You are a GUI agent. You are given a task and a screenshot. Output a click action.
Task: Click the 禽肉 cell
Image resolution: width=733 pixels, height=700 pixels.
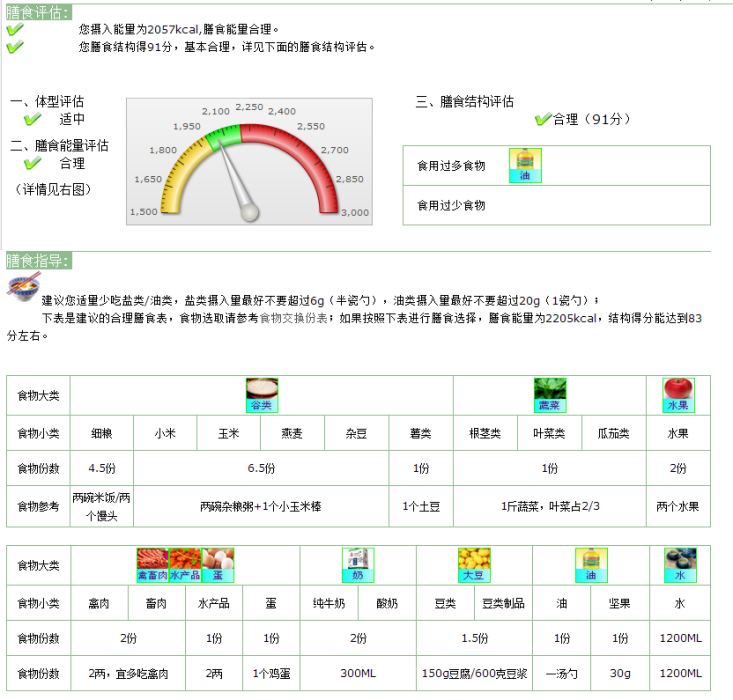pyautogui.click(x=99, y=604)
